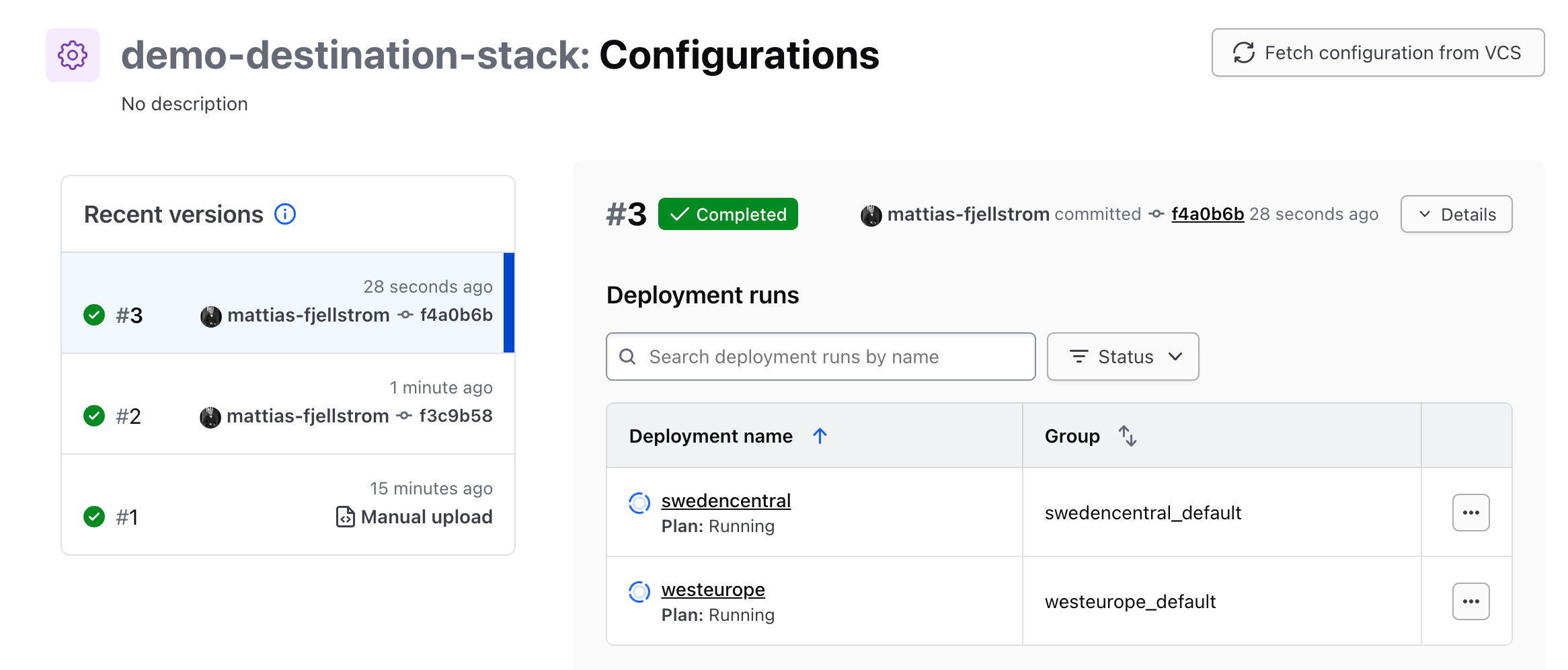Screen dimensions: 1568x670
Task: Expand the Details dropdown
Action: pos(1456,214)
